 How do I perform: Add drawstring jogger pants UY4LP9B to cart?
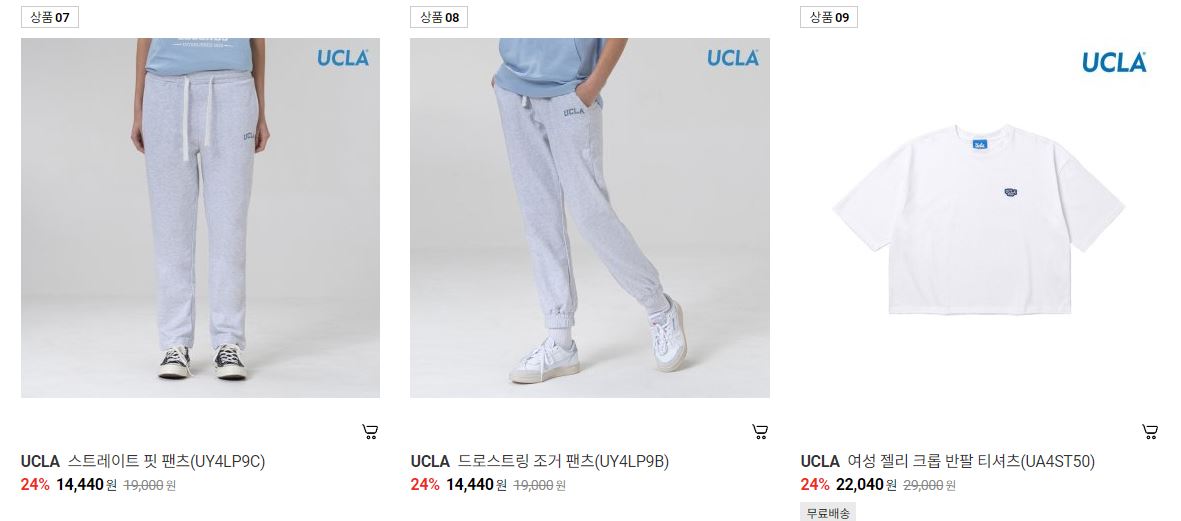pos(760,431)
